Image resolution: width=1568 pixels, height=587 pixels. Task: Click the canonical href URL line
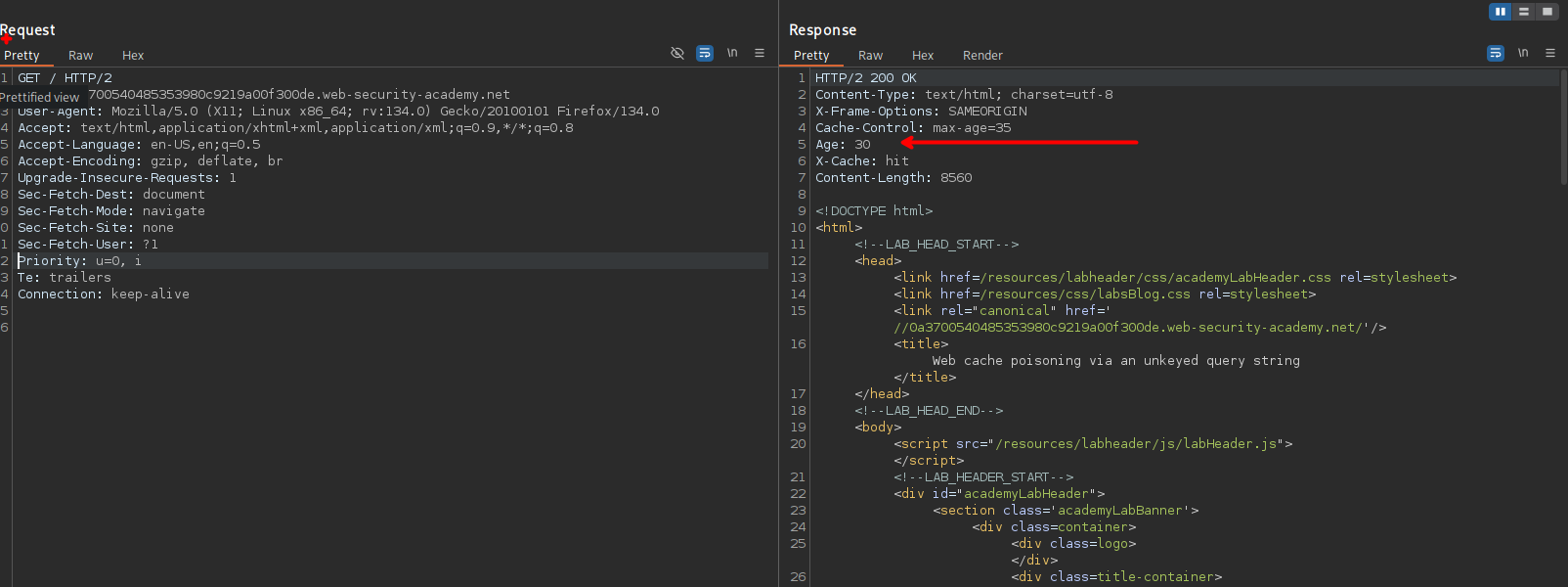tap(1140, 327)
